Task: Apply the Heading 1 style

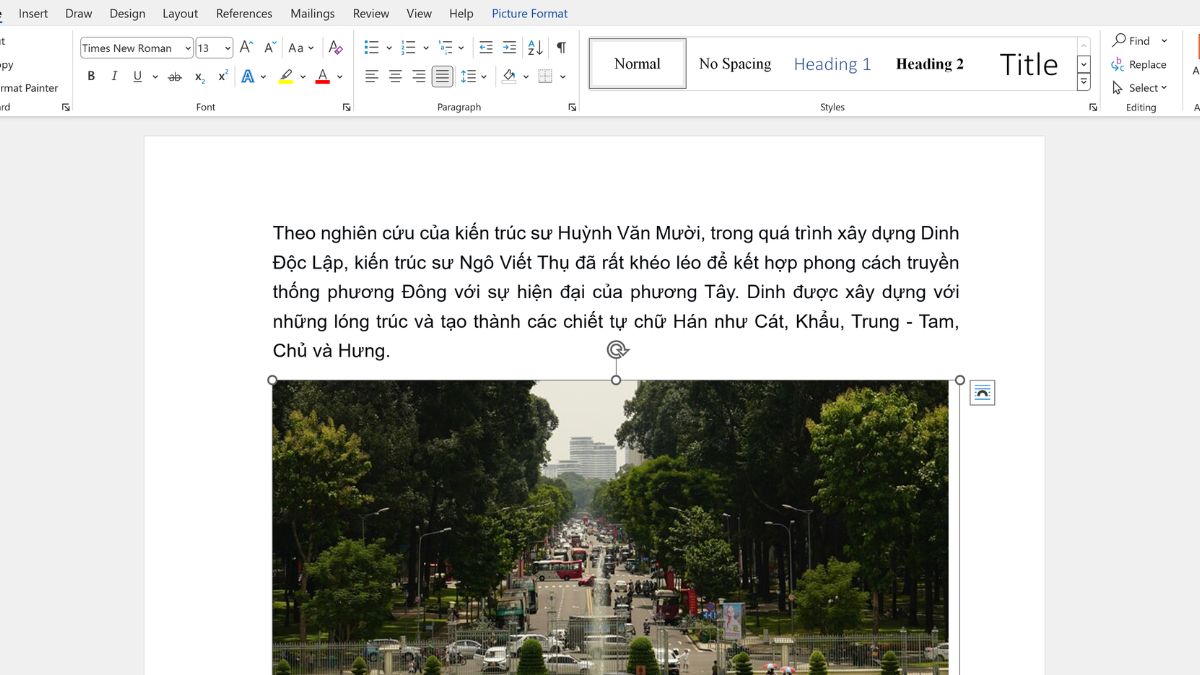Action: pos(832,64)
